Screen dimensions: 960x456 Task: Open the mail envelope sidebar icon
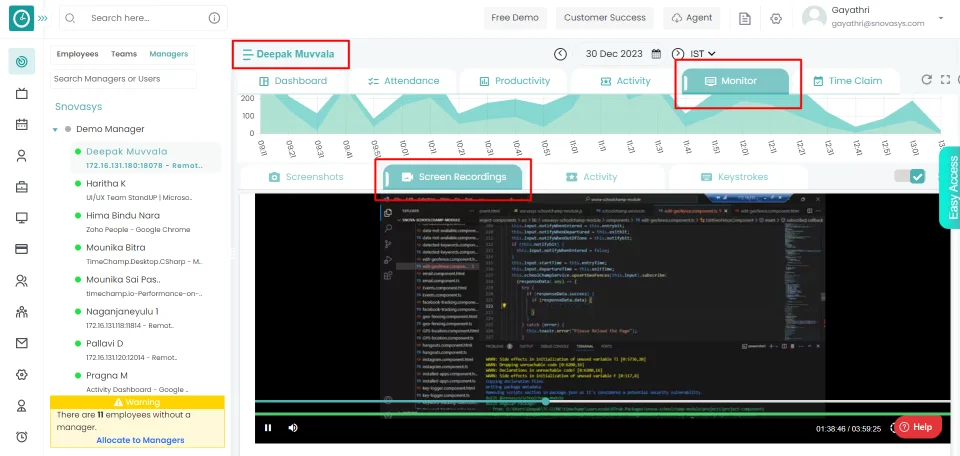[x=21, y=343]
